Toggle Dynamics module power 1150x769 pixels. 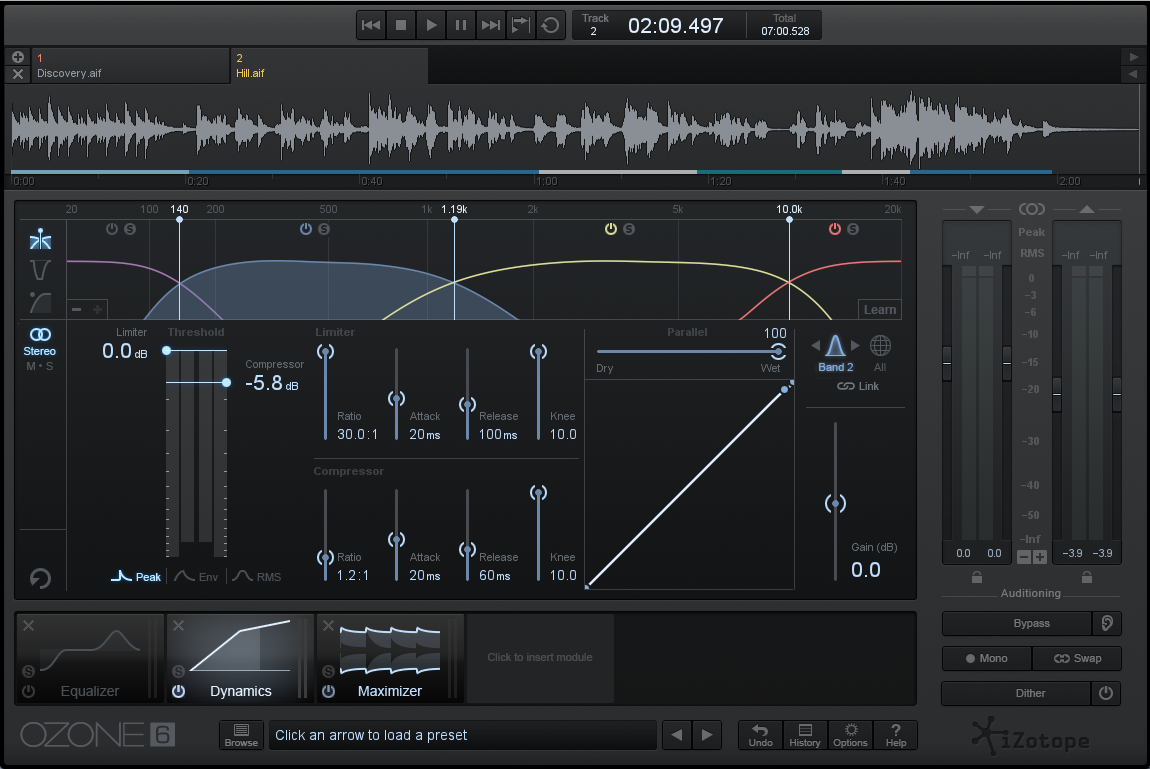pyautogui.click(x=178, y=691)
